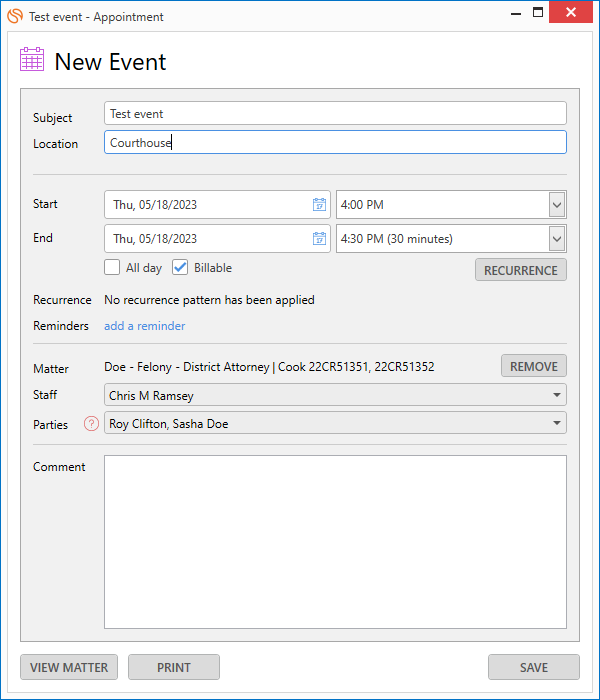
Task: Click the purple calendar New Event icon
Action: coord(32,60)
